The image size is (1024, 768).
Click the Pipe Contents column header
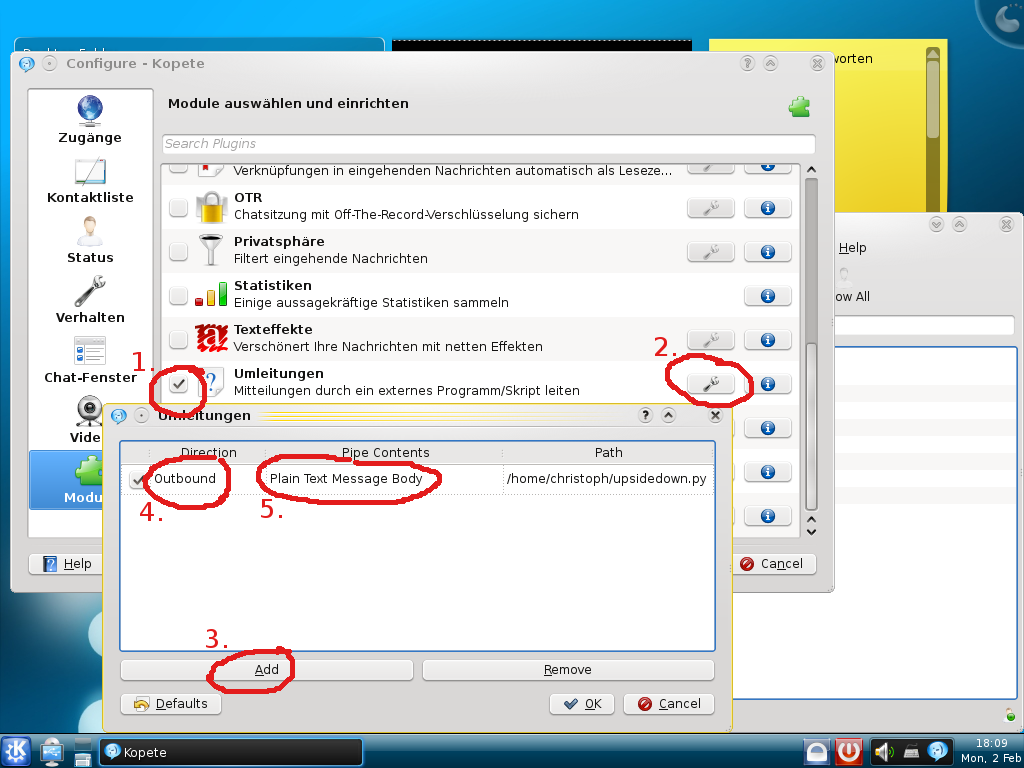pyautogui.click(x=385, y=453)
